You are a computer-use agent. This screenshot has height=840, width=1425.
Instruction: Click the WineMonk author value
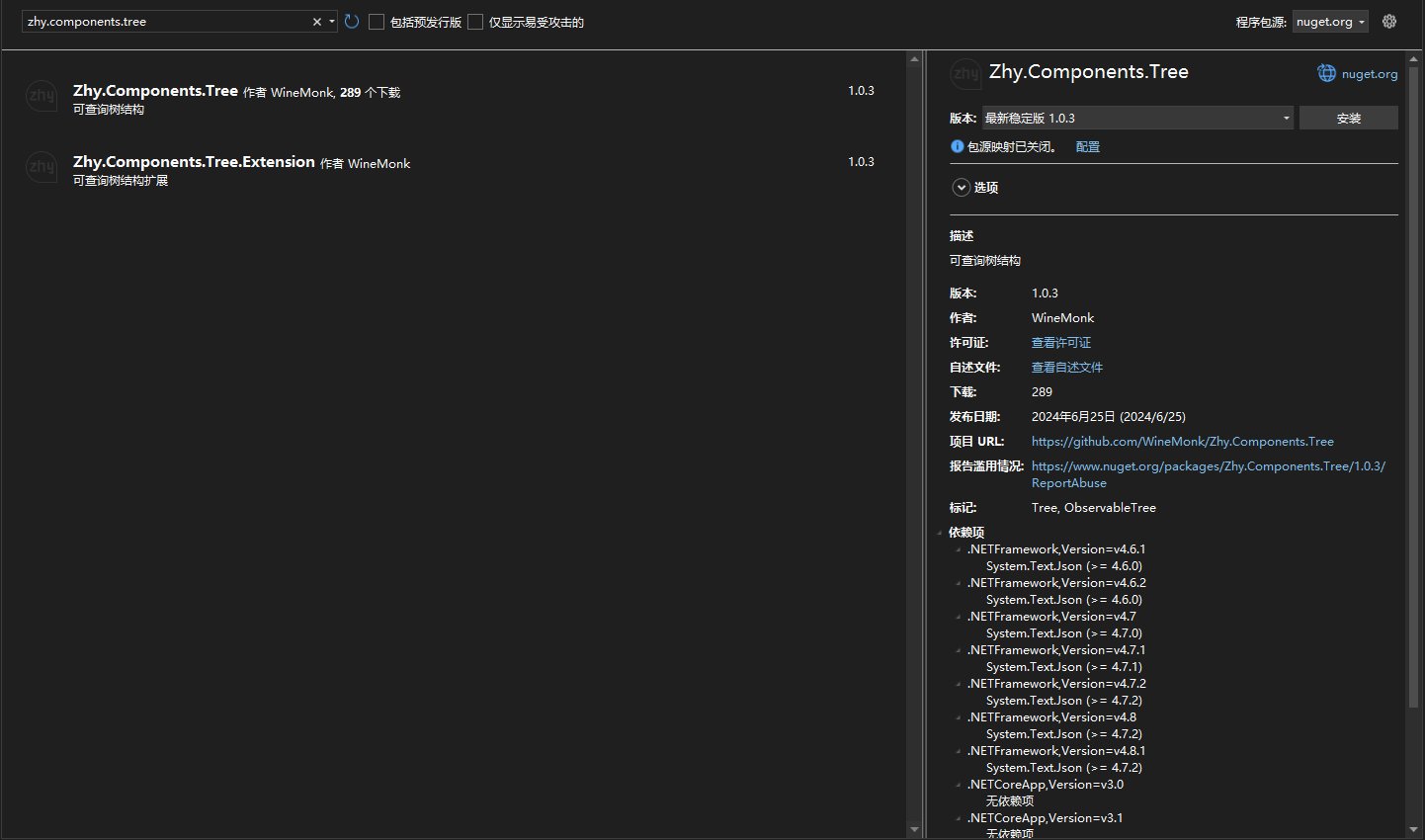tap(1063, 318)
